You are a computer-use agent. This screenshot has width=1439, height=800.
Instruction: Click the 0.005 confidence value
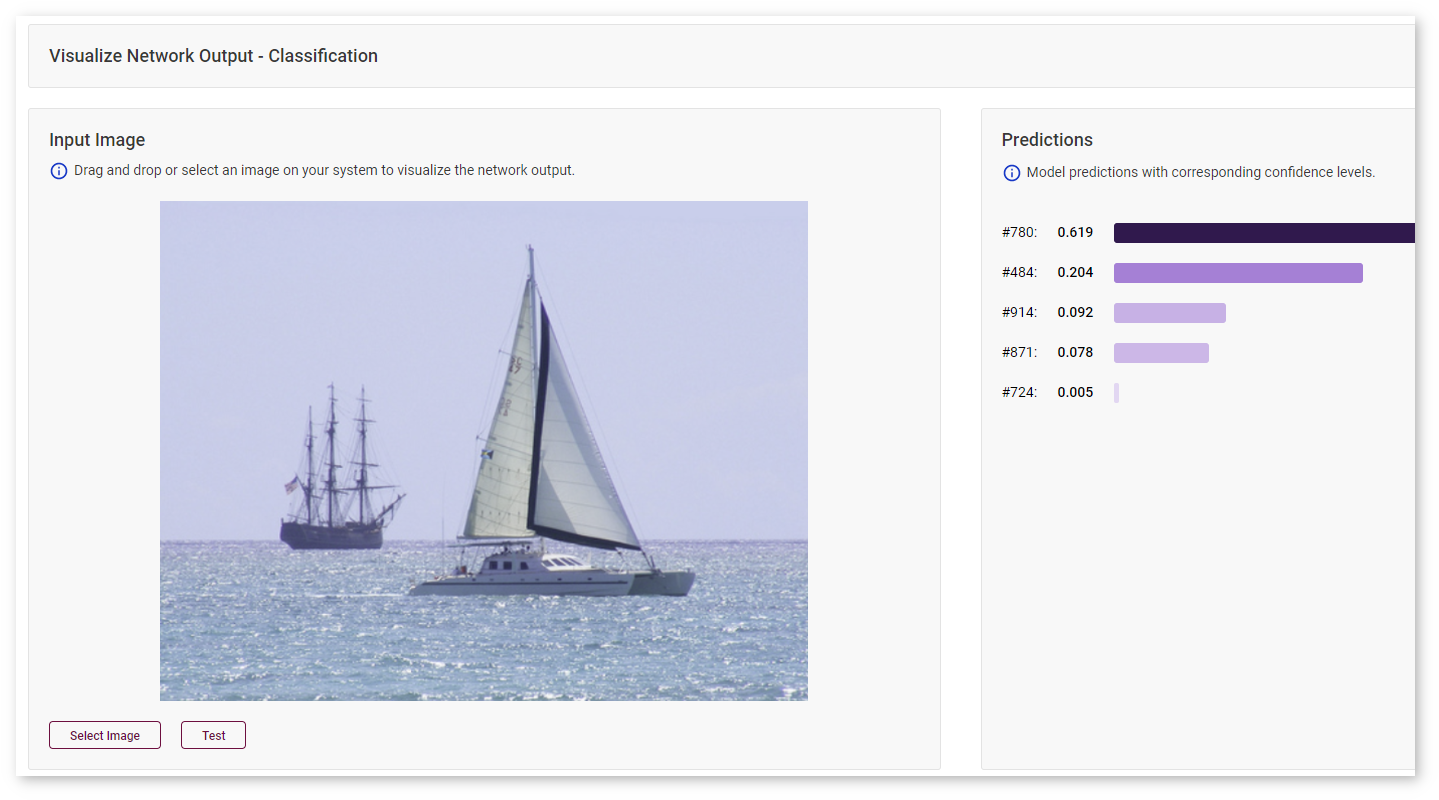coord(1075,392)
